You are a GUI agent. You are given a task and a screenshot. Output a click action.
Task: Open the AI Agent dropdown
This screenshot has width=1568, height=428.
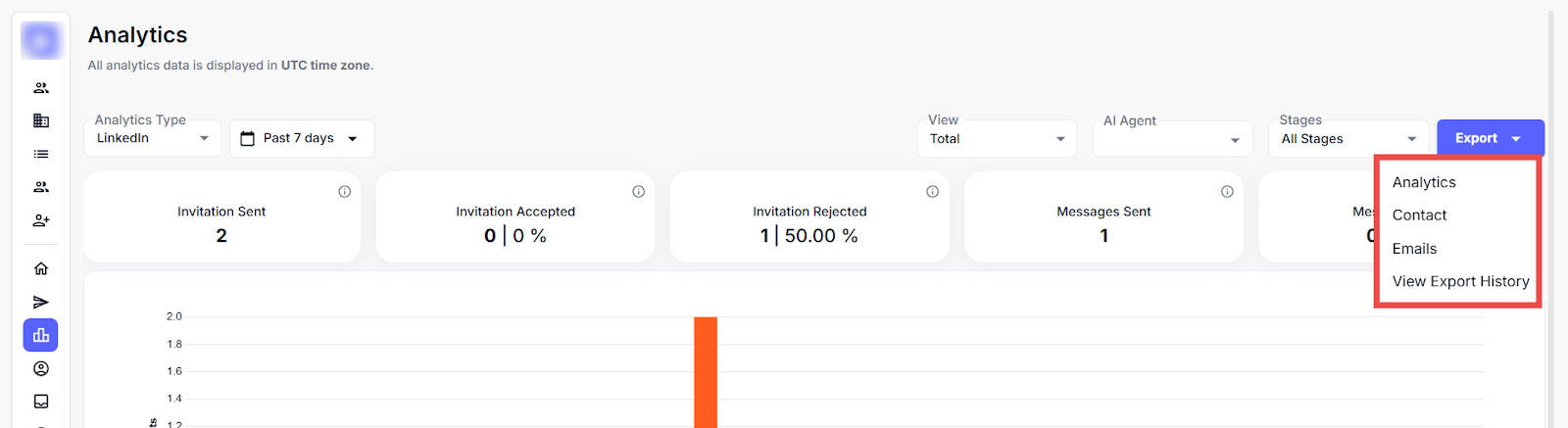click(x=1172, y=139)
